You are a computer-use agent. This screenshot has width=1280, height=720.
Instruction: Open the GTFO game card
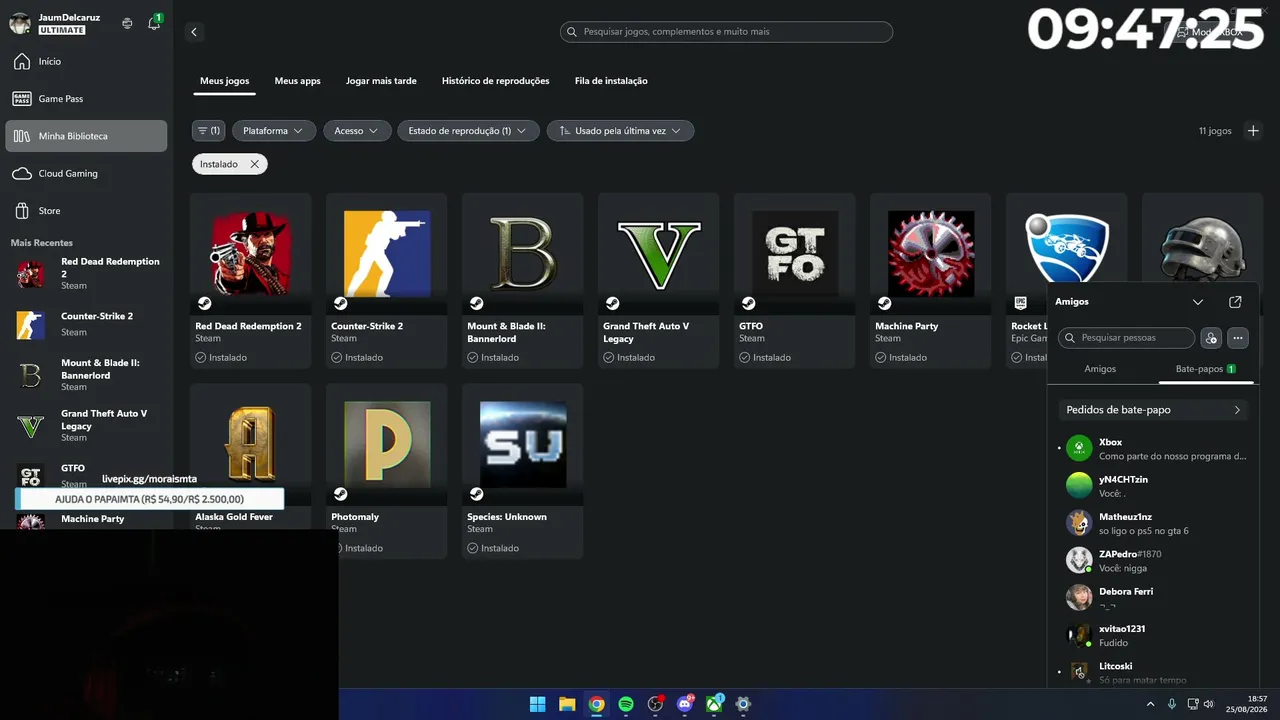pos(795,280)
